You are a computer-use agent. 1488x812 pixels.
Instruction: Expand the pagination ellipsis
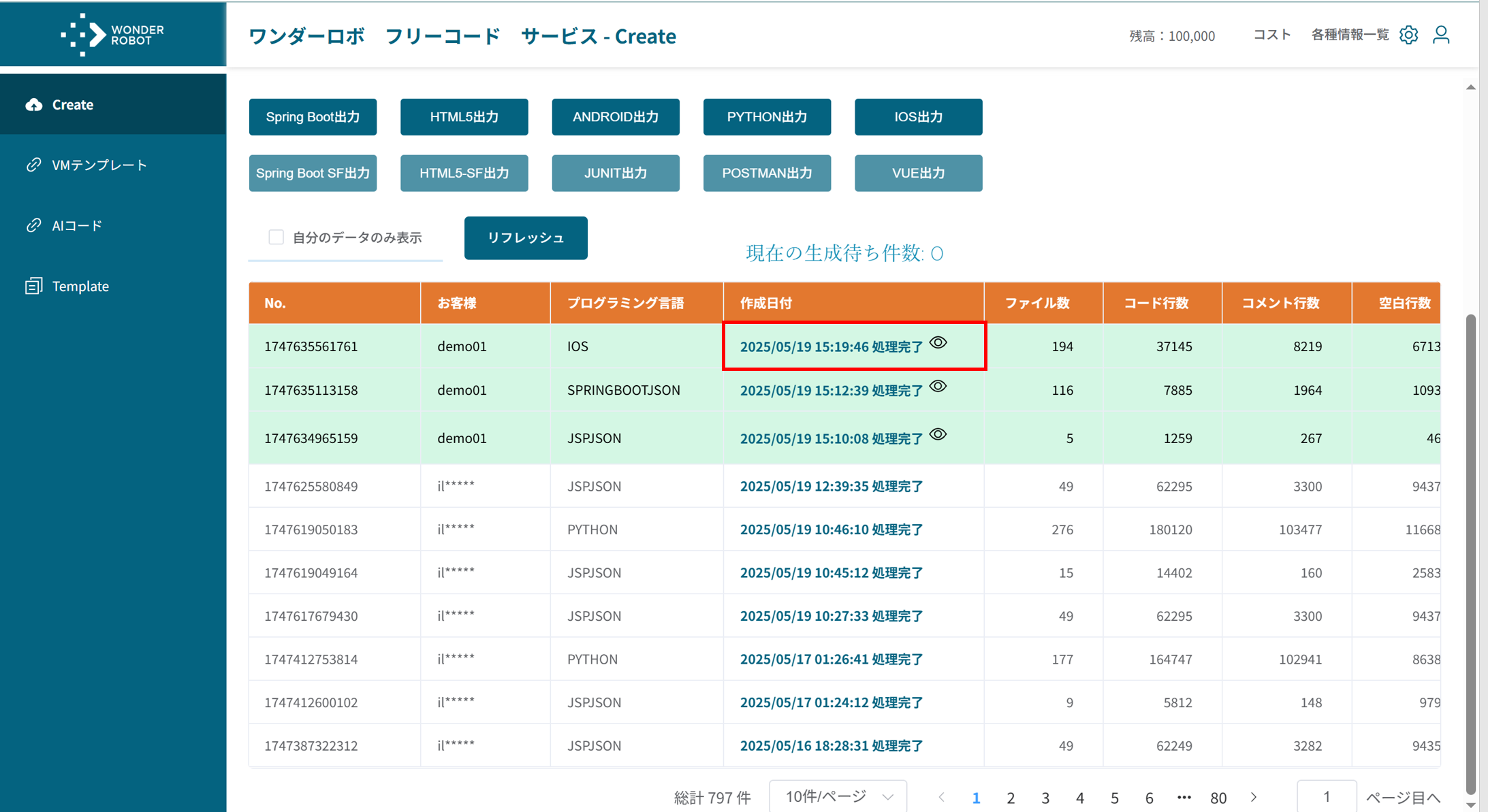pyautogui.click(x=1184, y=797)
